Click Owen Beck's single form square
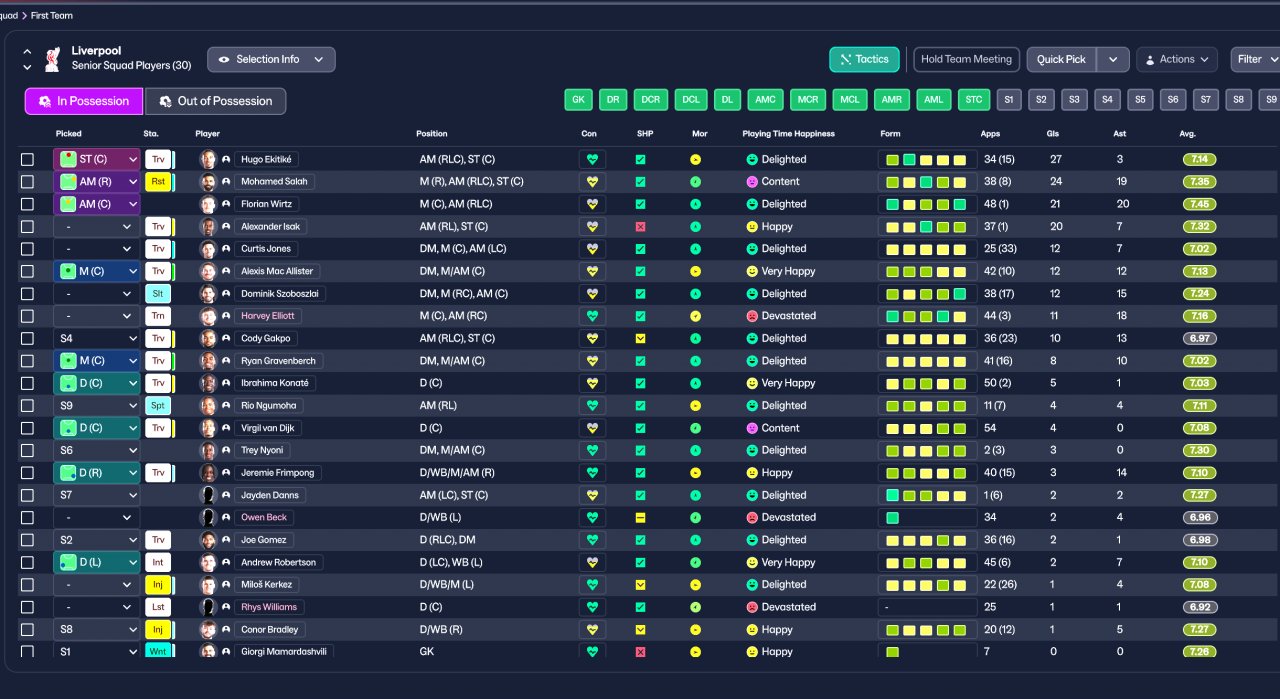The image size is (1280, 699). [892, 517]
